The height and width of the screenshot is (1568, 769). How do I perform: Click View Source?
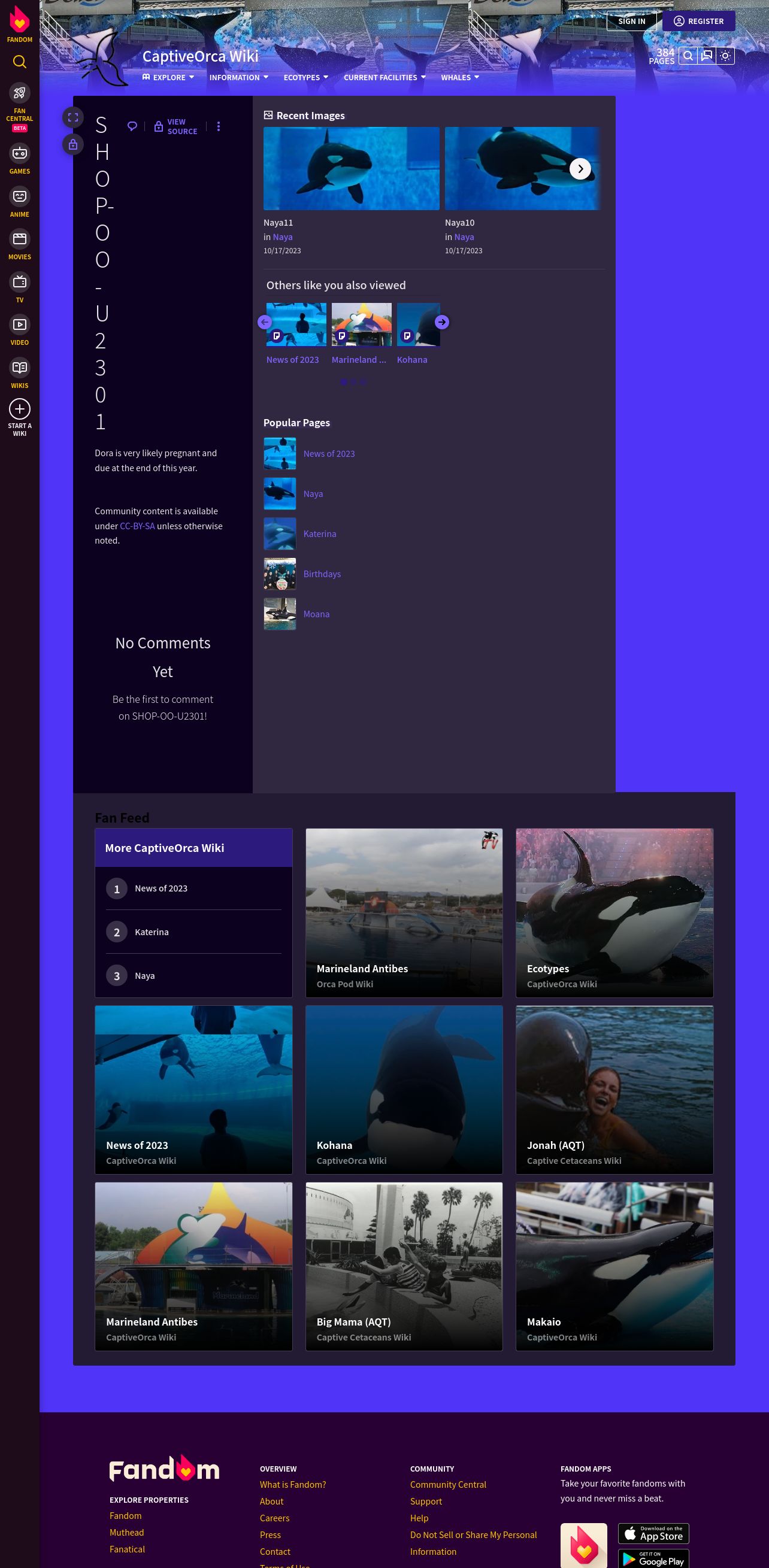point(176,126)
